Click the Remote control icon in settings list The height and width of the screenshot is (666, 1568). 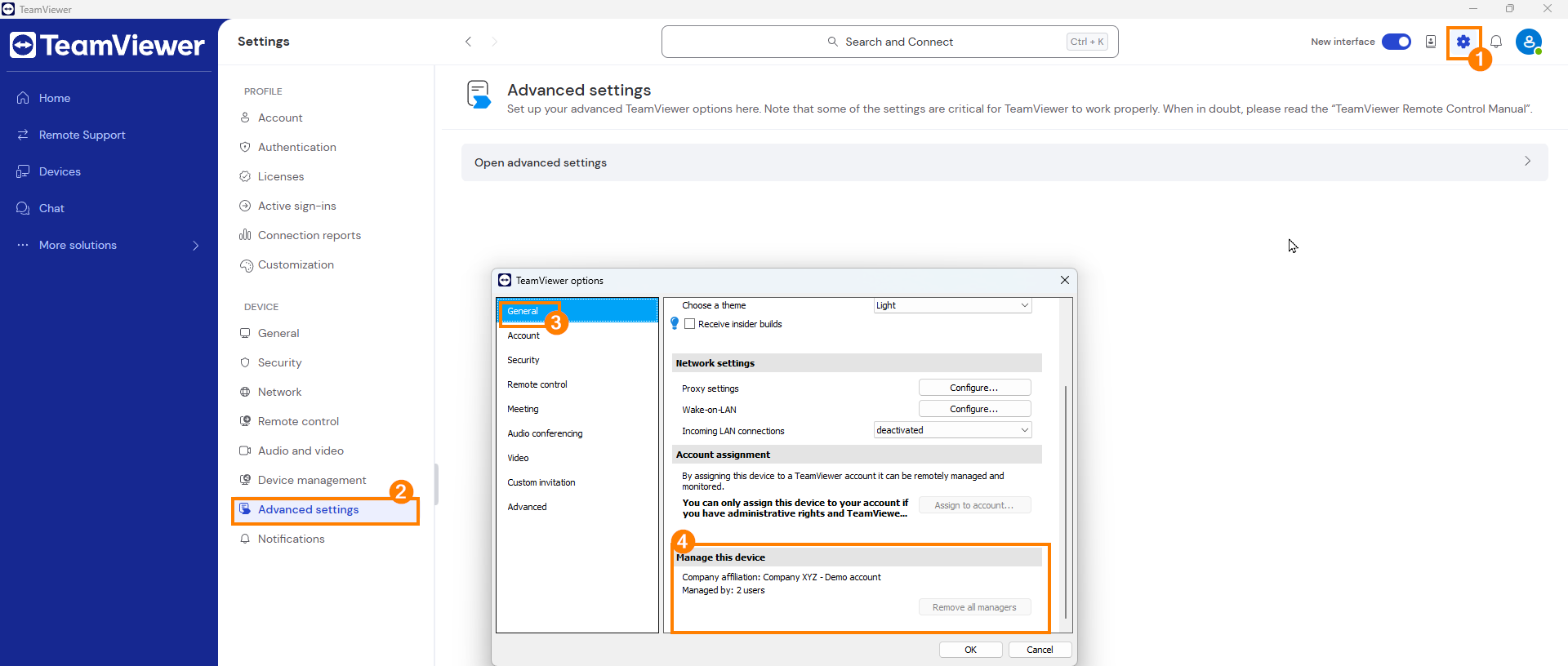245,421
